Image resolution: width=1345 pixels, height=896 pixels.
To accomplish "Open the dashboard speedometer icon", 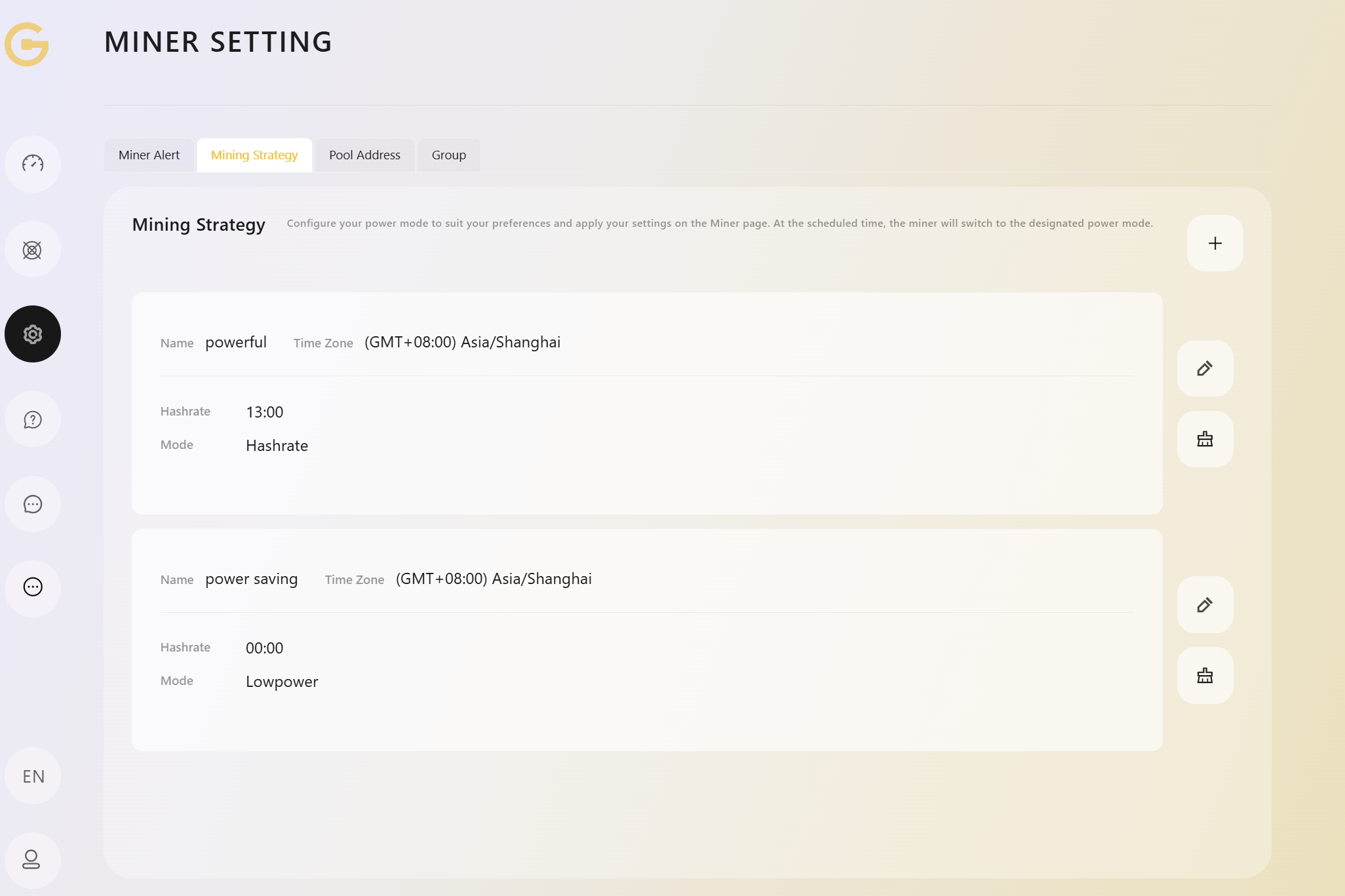I will 33,164.
